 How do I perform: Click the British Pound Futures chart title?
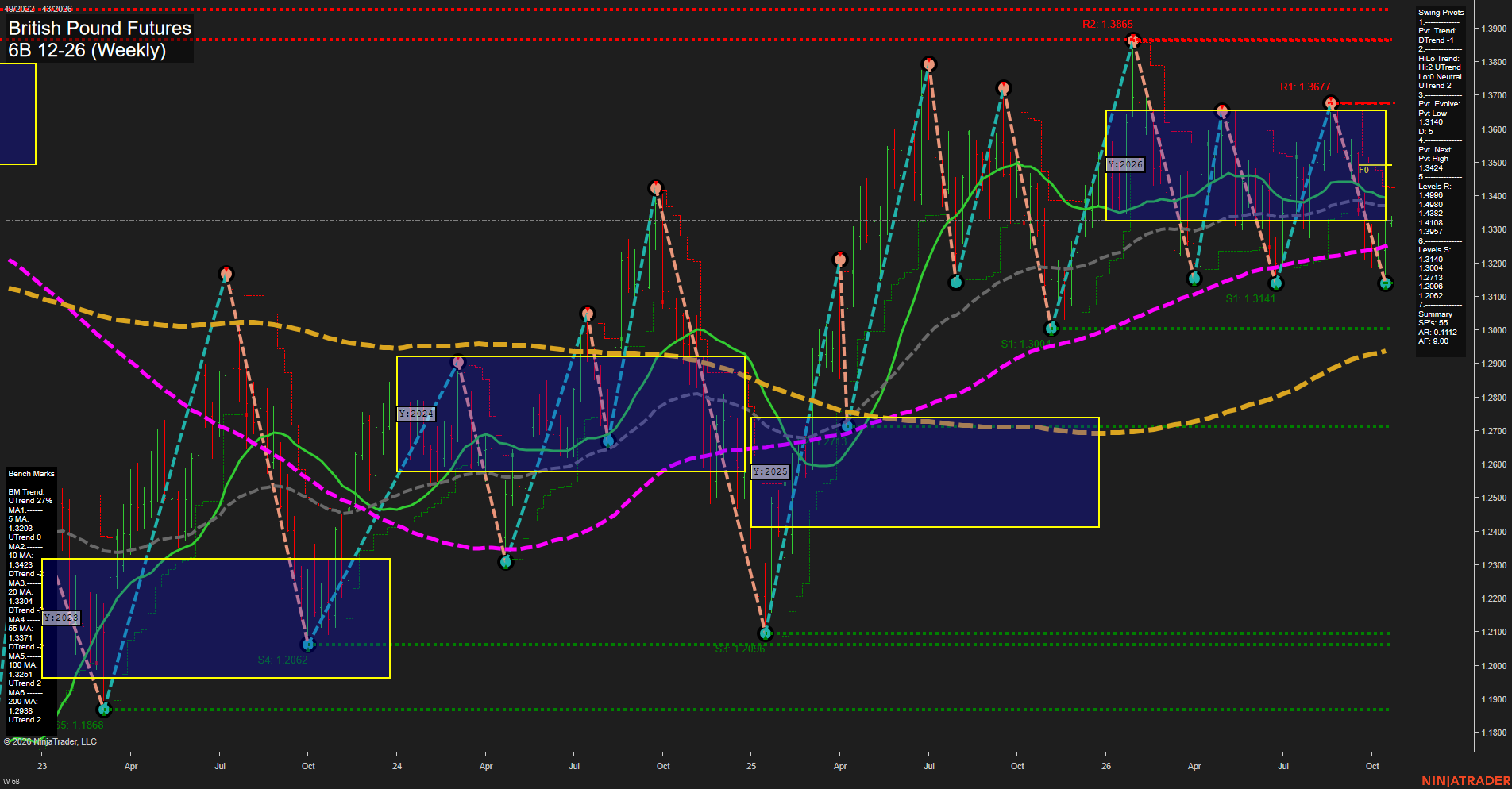100,28
